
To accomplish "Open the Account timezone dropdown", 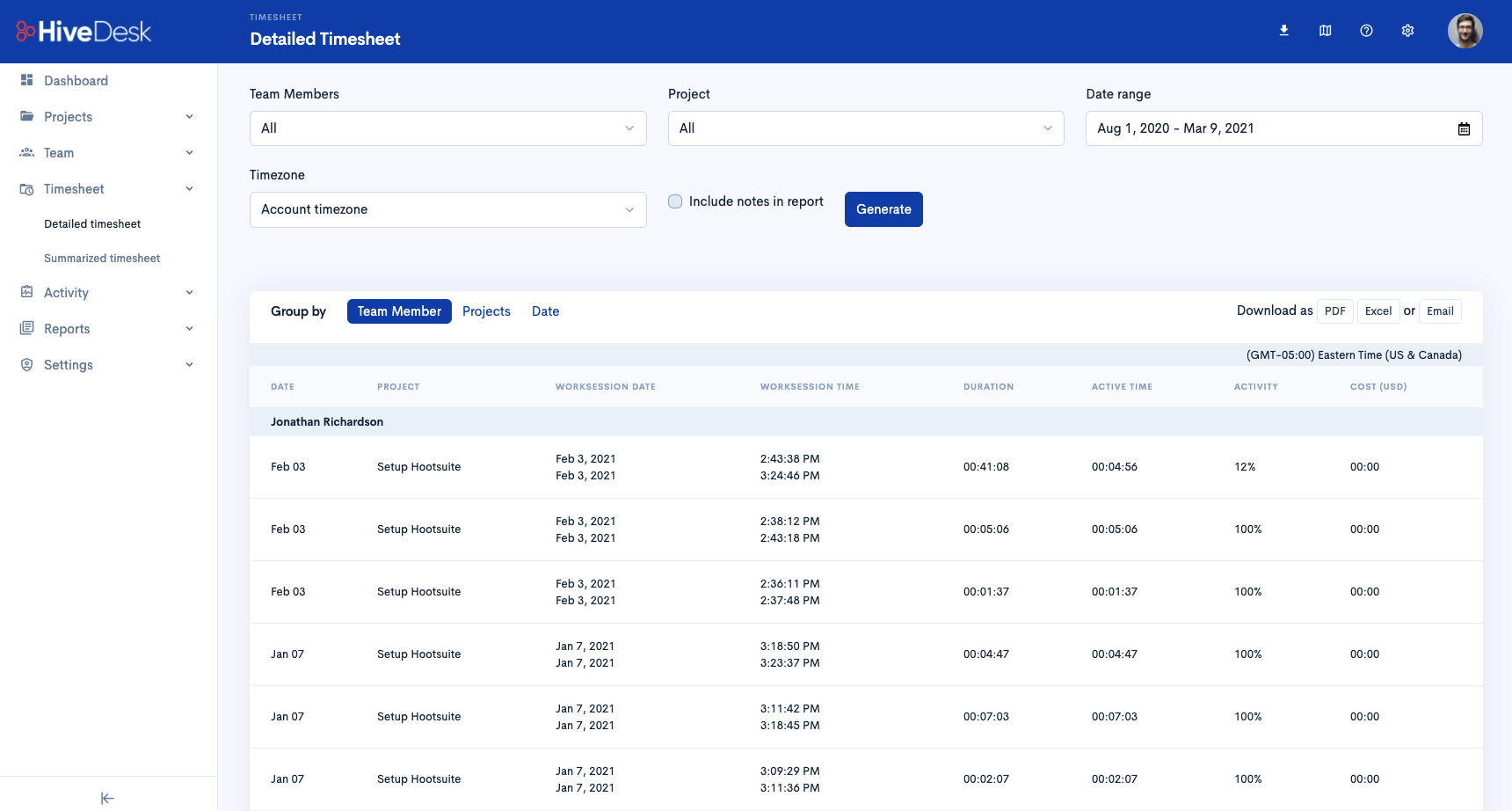I will [x=447, y=209].
